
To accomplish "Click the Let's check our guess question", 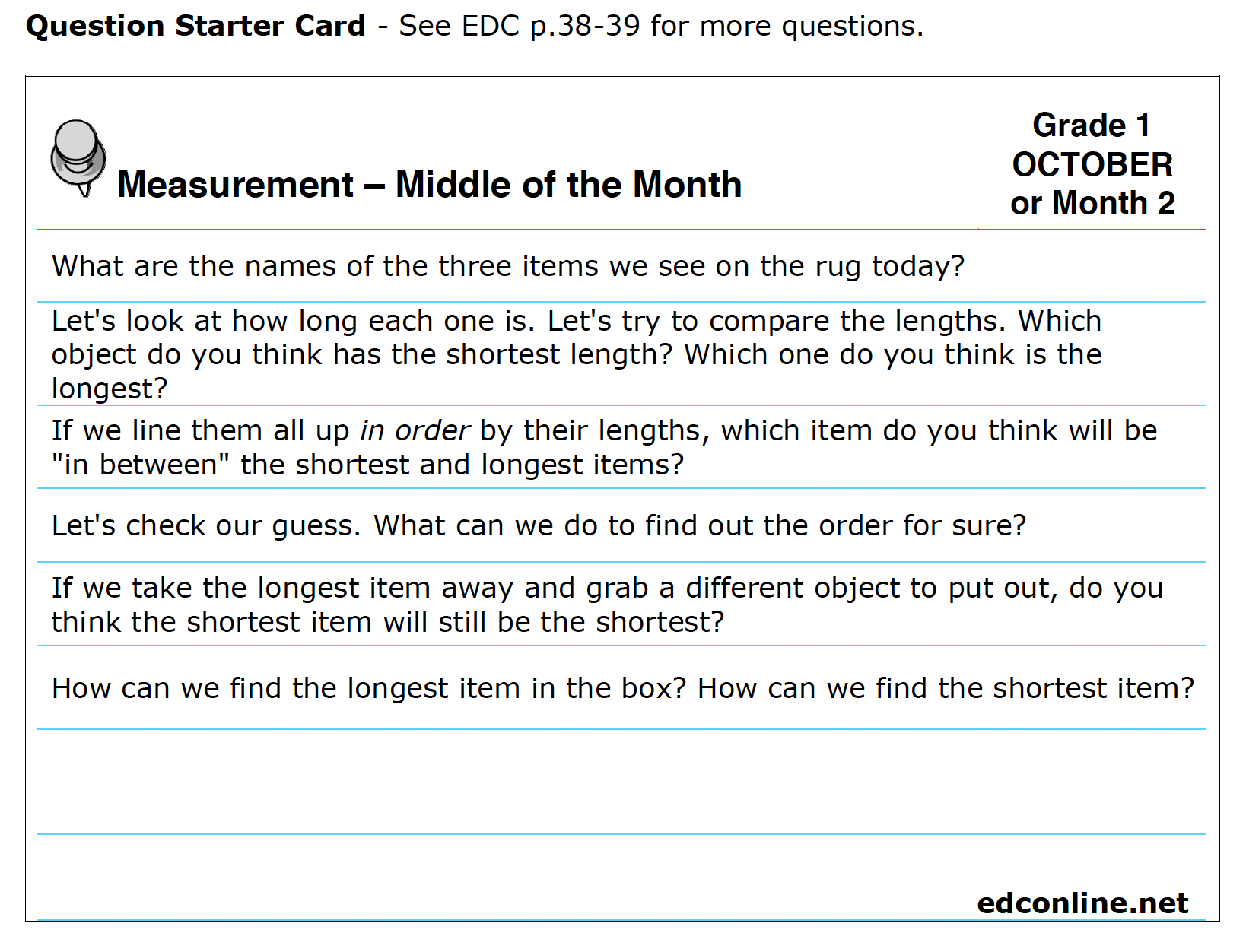I will pos(539,525).
